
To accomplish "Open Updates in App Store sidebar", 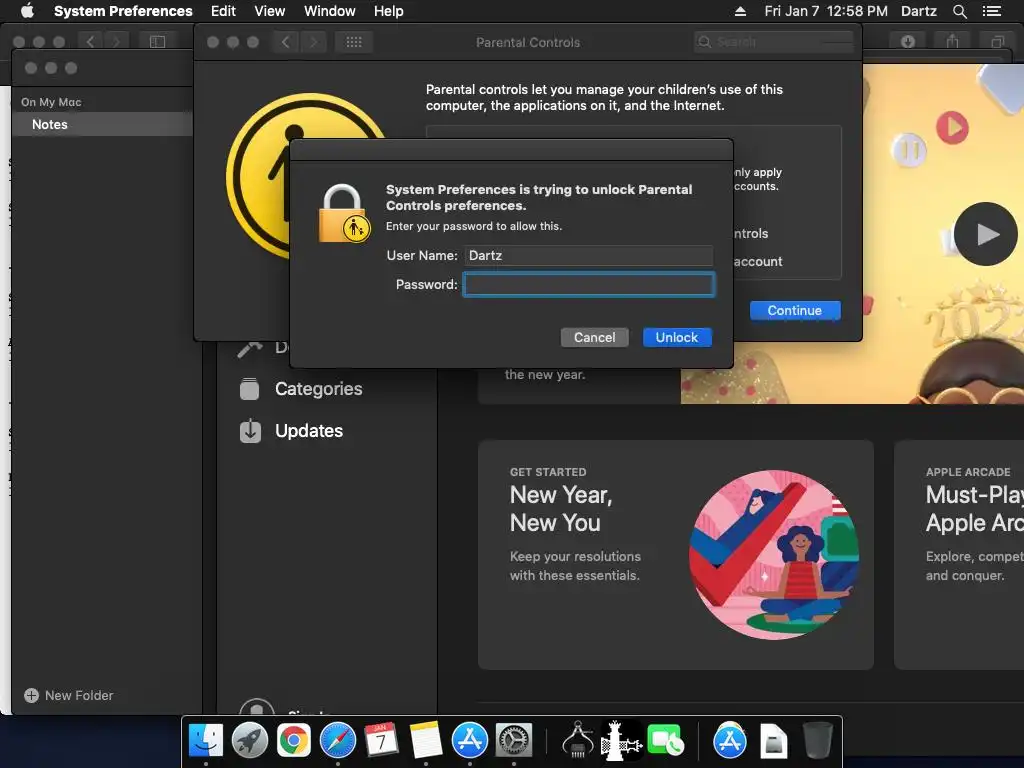I will click(309, 430).
